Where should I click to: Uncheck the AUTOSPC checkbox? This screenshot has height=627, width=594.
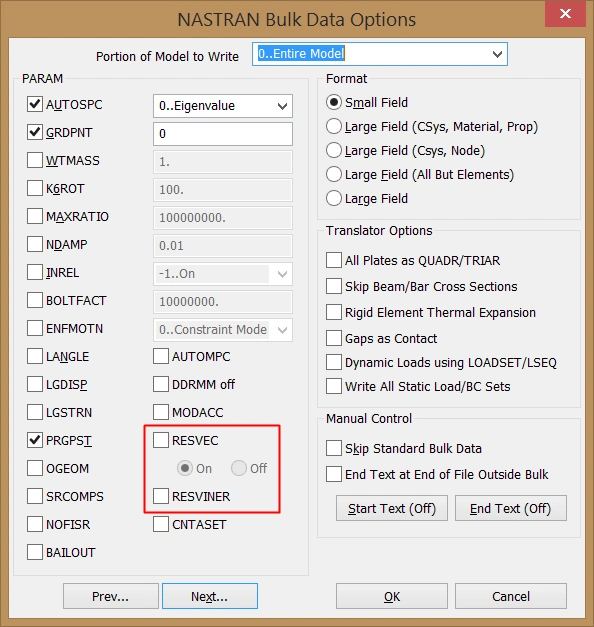click(35, 104)
